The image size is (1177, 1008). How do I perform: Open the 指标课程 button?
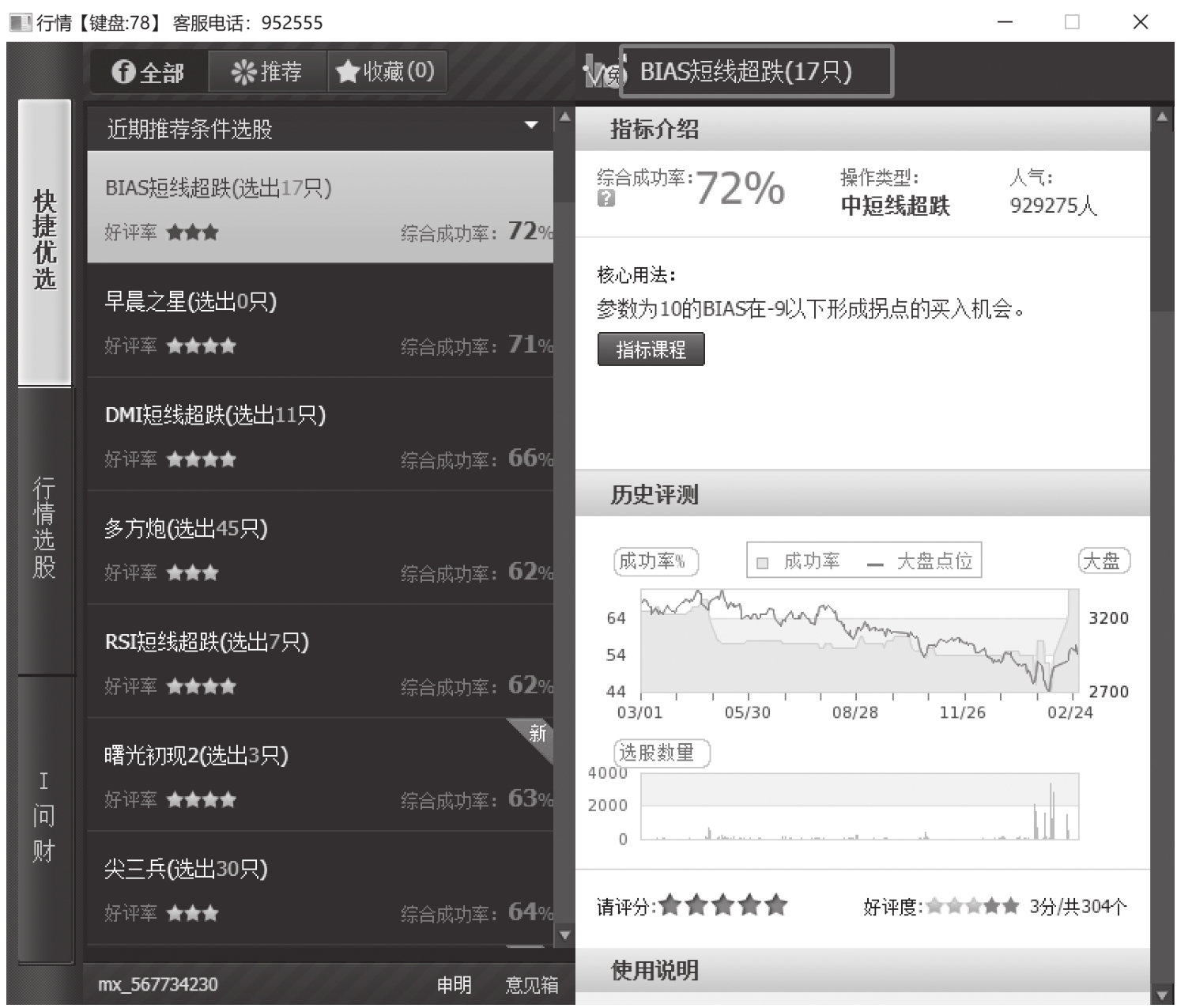(x=651, y=349)
